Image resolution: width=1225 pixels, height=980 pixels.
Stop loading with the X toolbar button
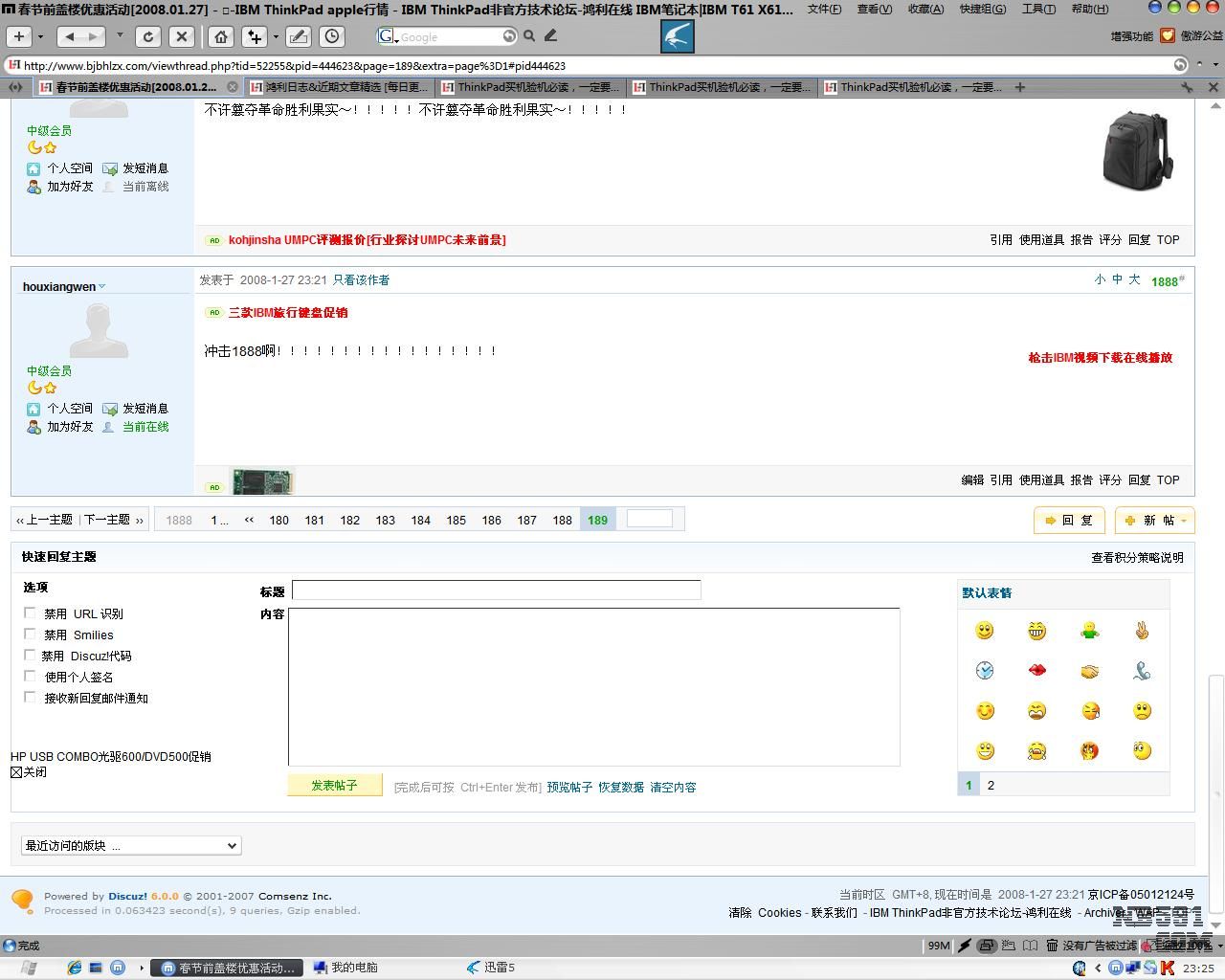click(x=182, y=36)
